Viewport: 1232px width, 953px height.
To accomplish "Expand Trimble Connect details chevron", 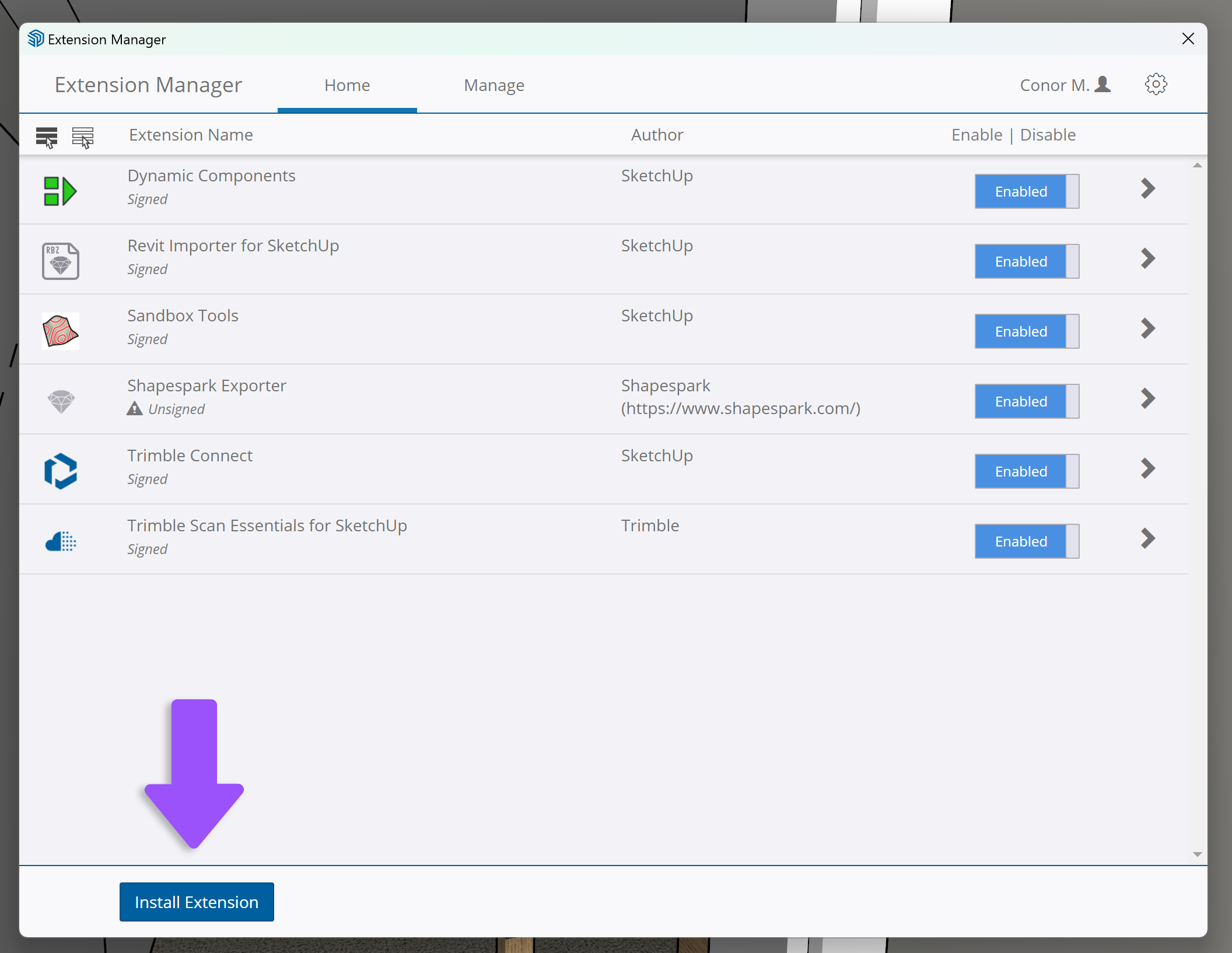I will [x=1147, y=468].
